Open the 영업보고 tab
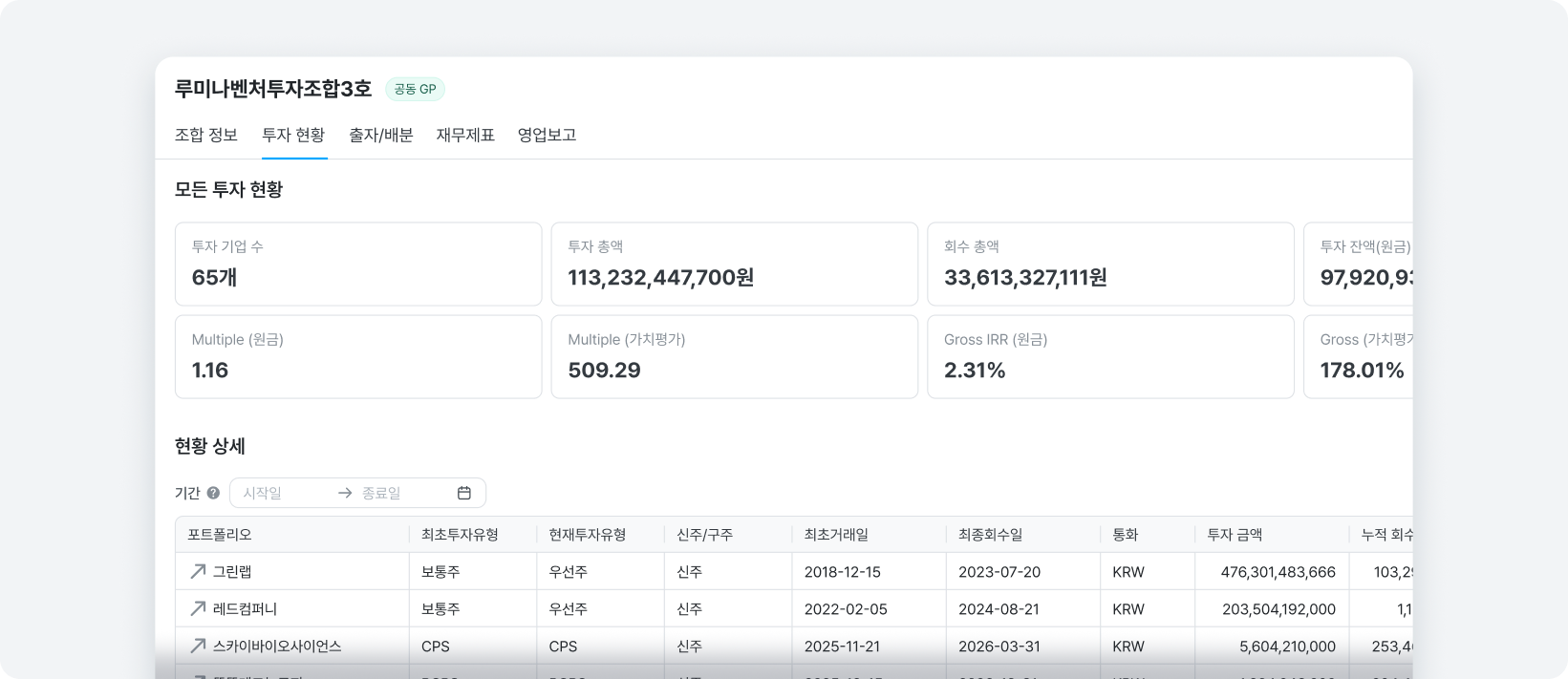This screenshot has height=679, width=1568. [547, 135]
